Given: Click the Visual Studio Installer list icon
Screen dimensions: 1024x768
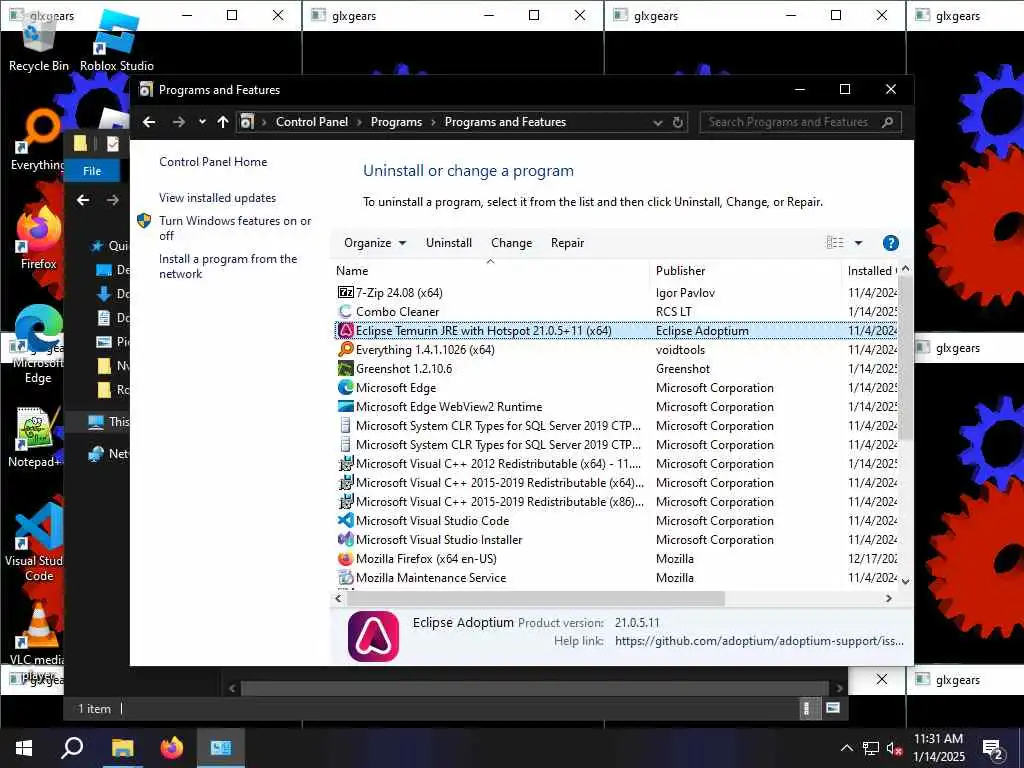Looking at the screenshot, I should click(x=345, y=539).
